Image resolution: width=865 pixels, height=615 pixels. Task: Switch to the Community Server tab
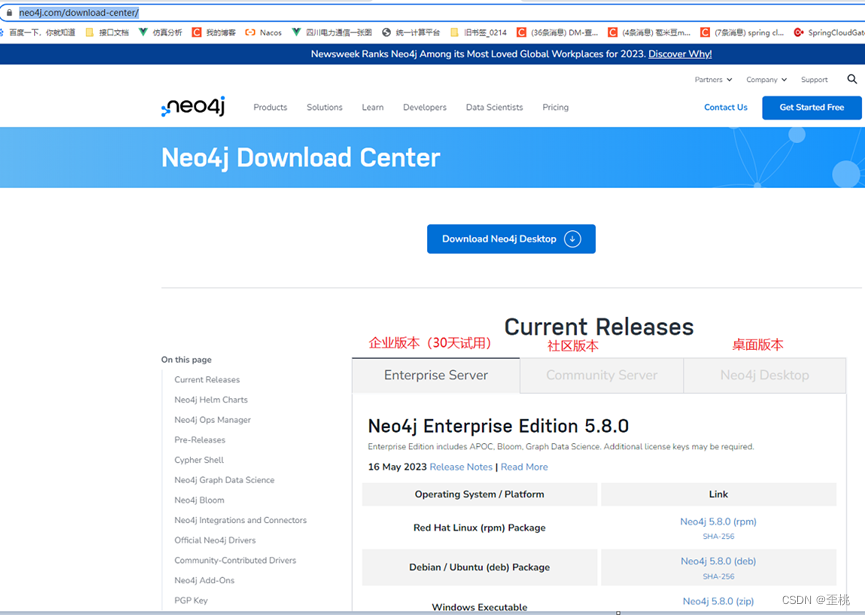click(602, 375)
